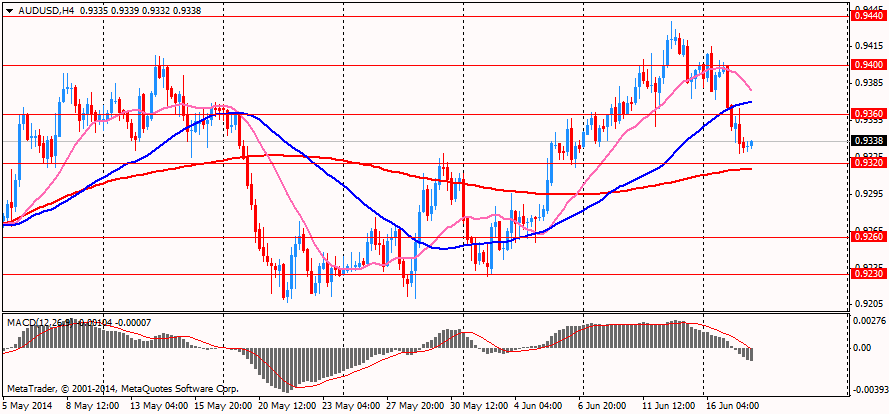Click the -0.00393 MACD scale value
Screen dimensions: 889x414
point(869,391)
